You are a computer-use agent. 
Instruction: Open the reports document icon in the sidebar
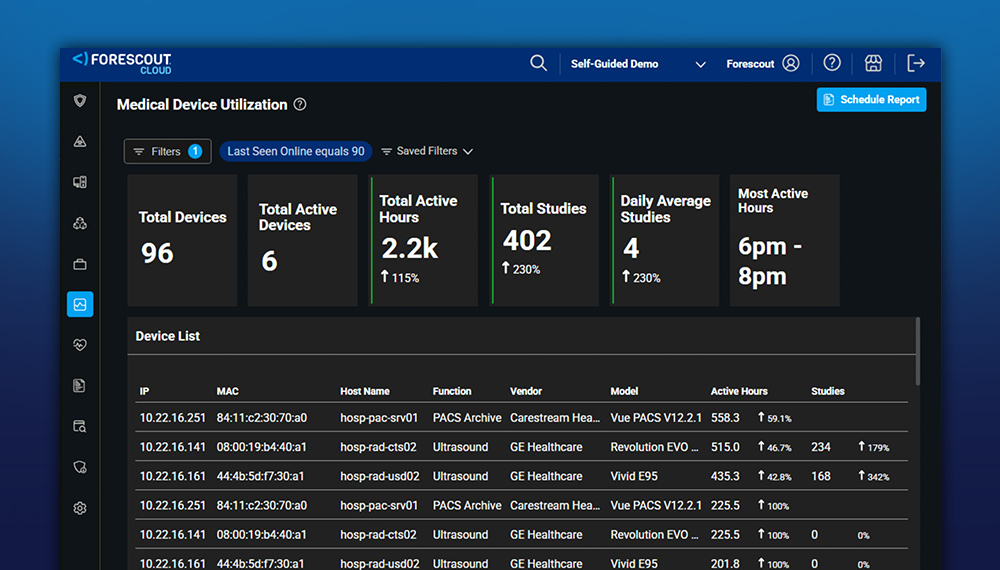point(80,386)
